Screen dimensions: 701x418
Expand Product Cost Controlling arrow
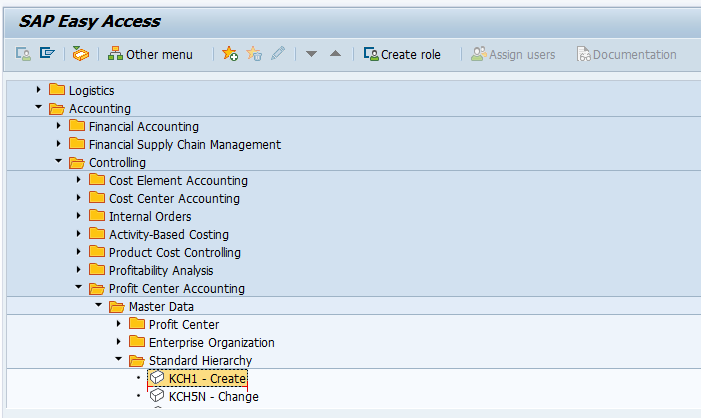[x=79, y=252]
